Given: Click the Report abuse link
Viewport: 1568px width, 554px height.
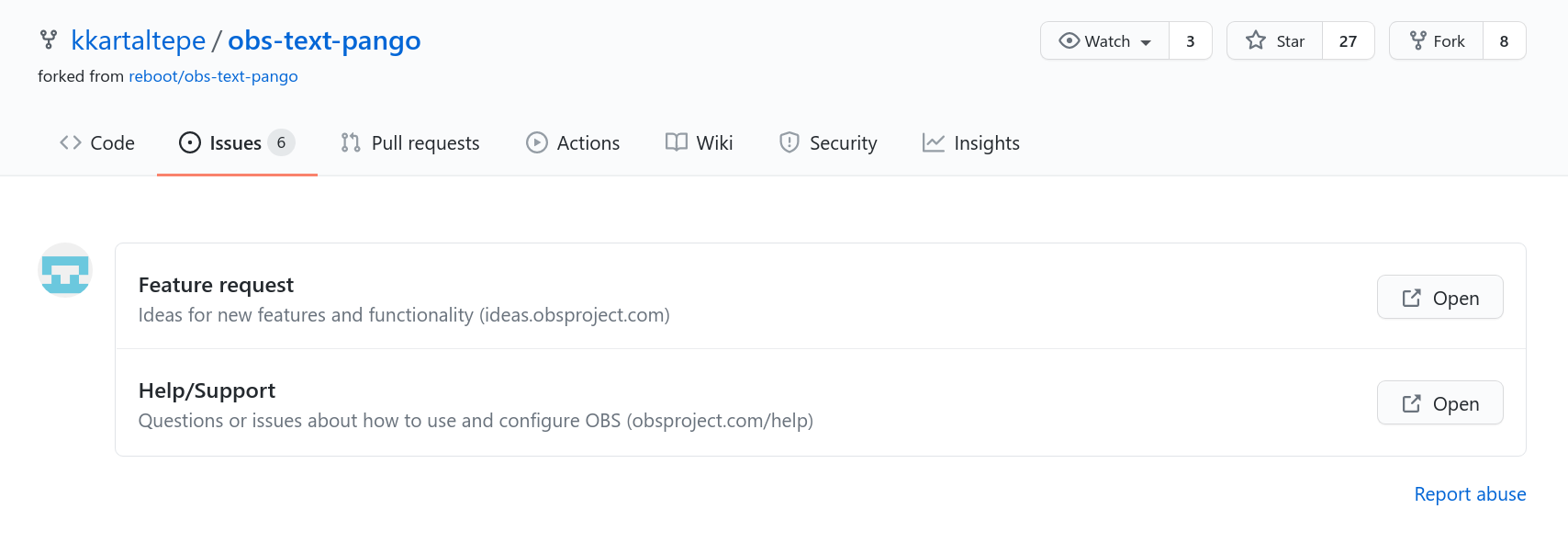Looking at the screenshot, I should pos(1470,494).
